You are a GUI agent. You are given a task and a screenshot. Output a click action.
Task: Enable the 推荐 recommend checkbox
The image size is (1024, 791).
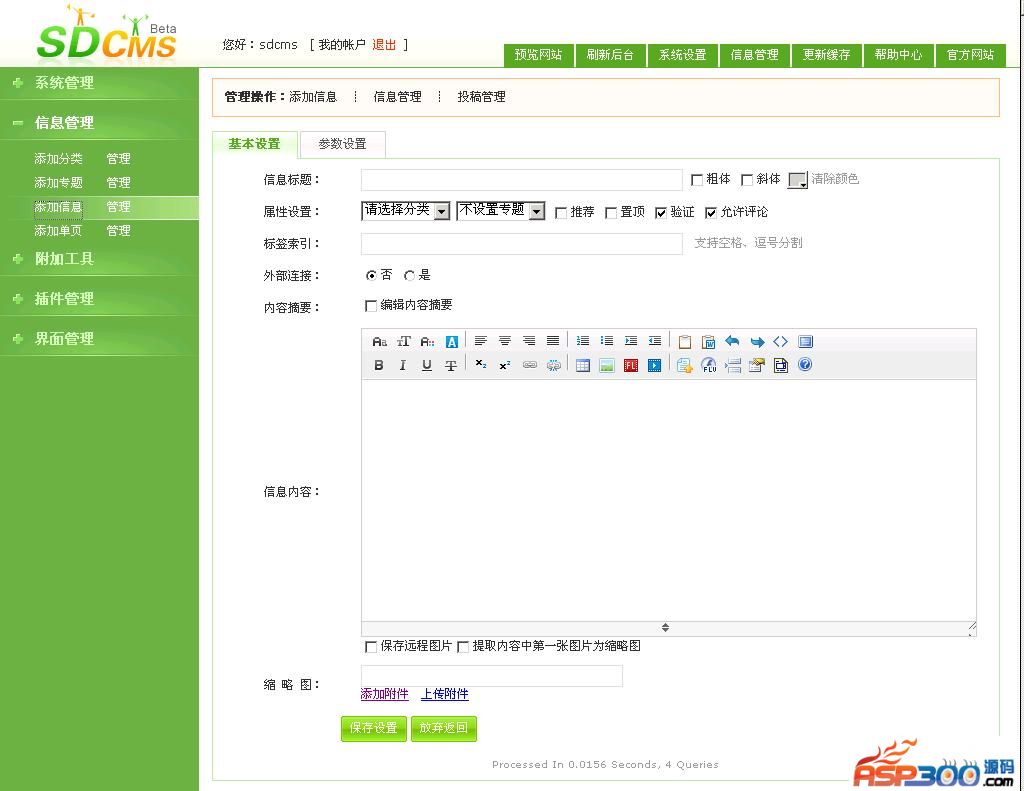tap(560, 213)
